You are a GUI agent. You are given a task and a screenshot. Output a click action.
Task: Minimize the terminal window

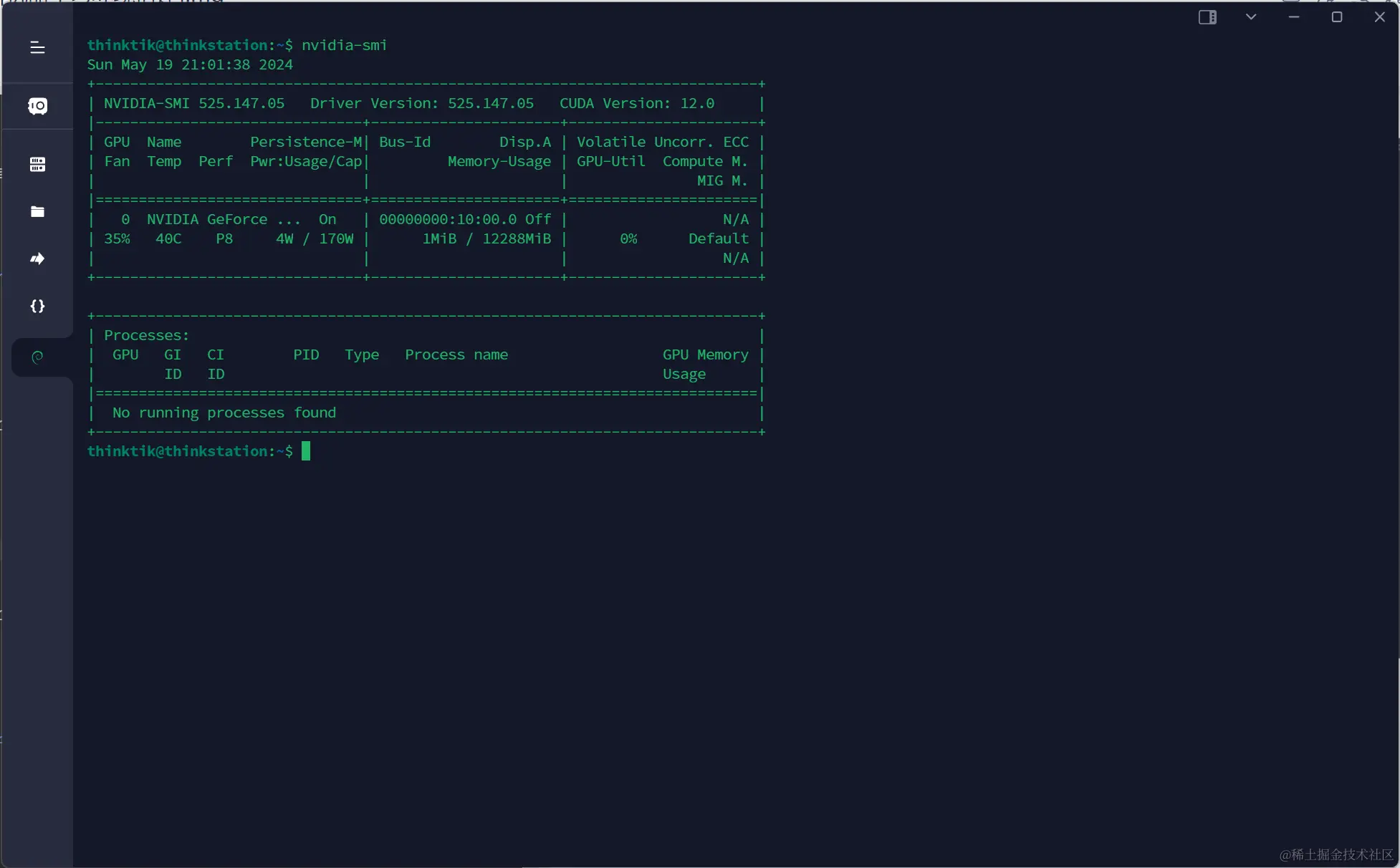1294,17
